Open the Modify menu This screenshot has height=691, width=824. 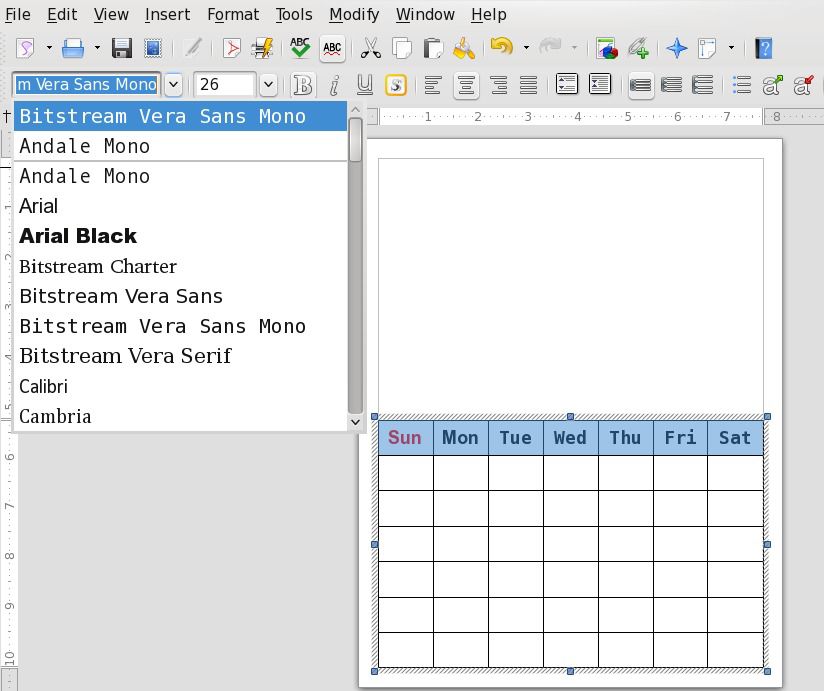(x=354, y=14)
